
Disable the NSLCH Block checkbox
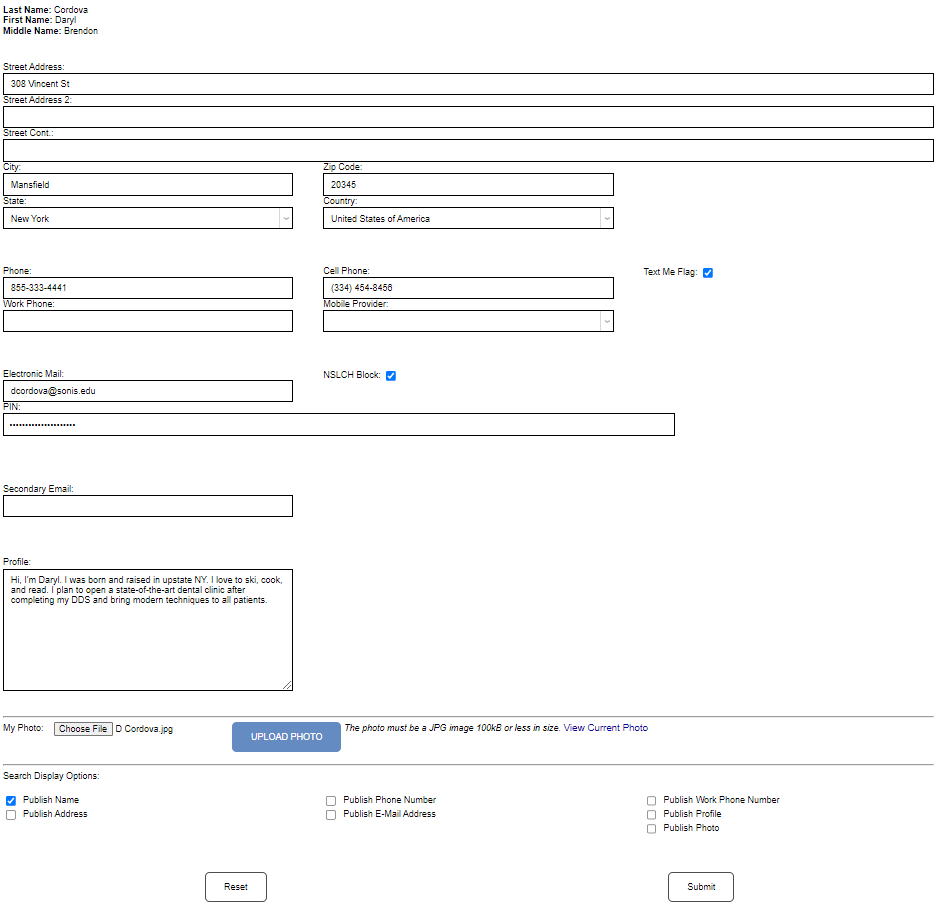coord(391,375)
